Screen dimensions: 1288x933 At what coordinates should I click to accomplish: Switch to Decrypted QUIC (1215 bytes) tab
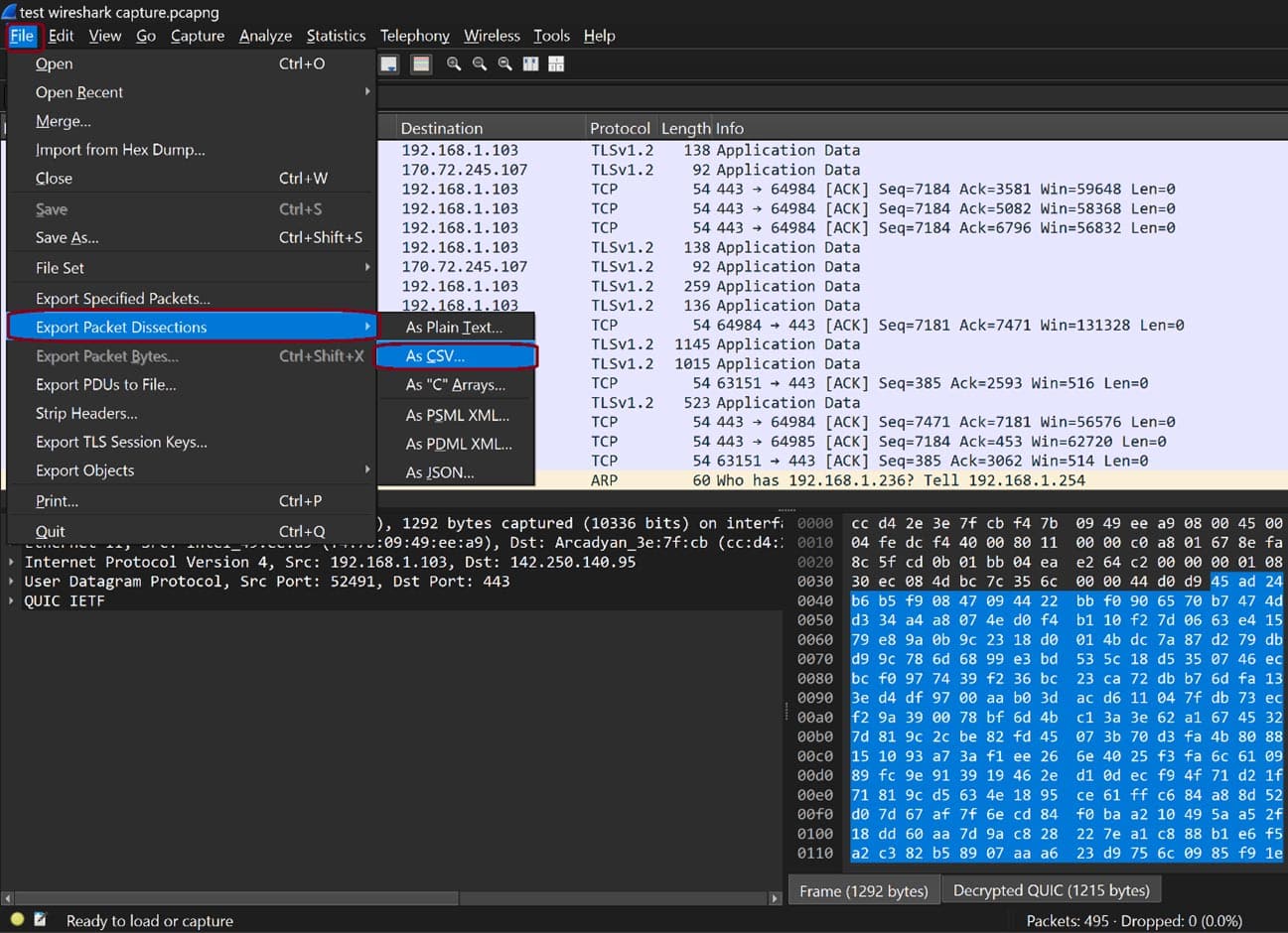(1051, 890)
